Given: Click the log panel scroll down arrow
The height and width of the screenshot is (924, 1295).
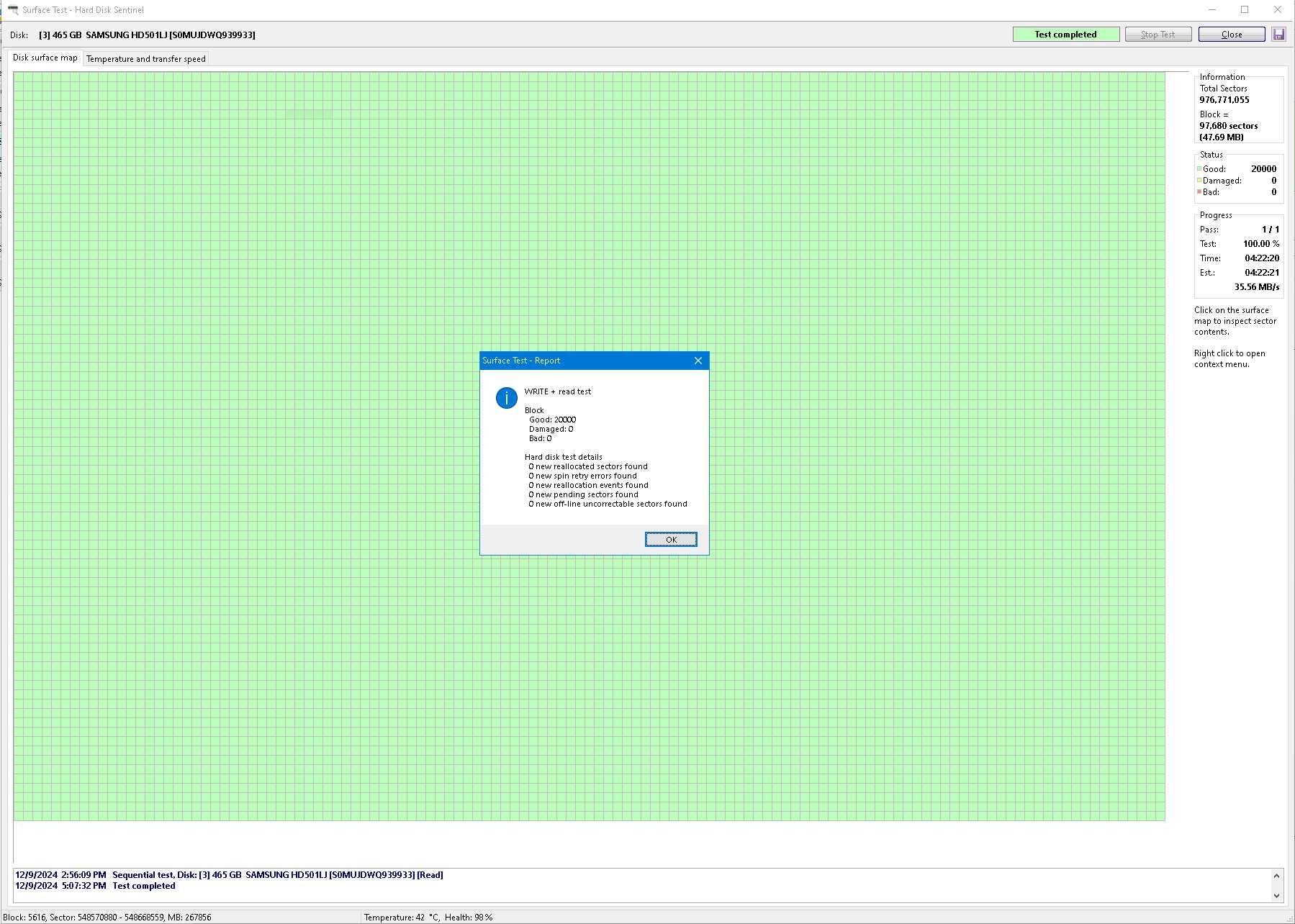Looking at the screenshot, I should click(1277, 896).
